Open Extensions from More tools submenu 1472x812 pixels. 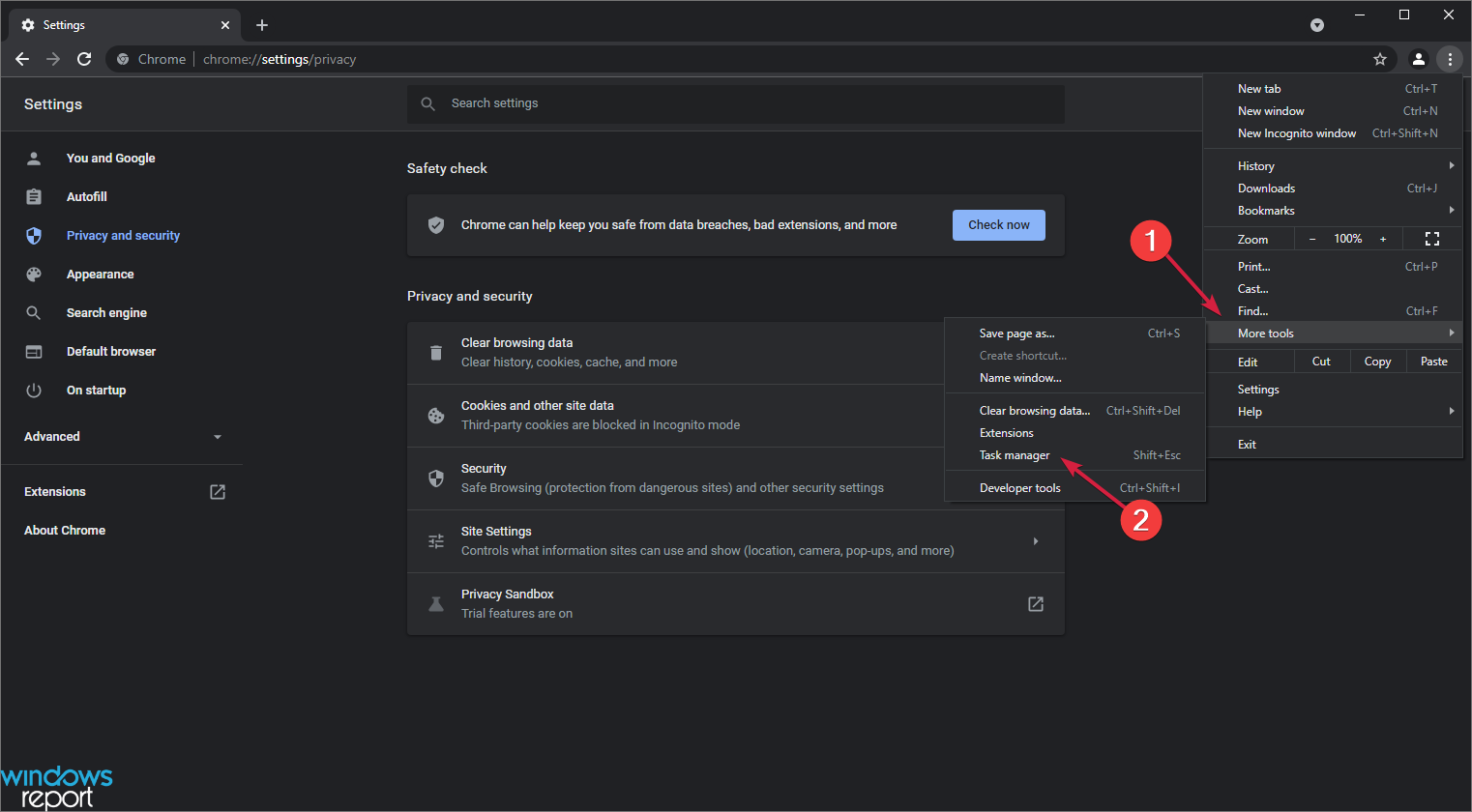[1075, 433]
